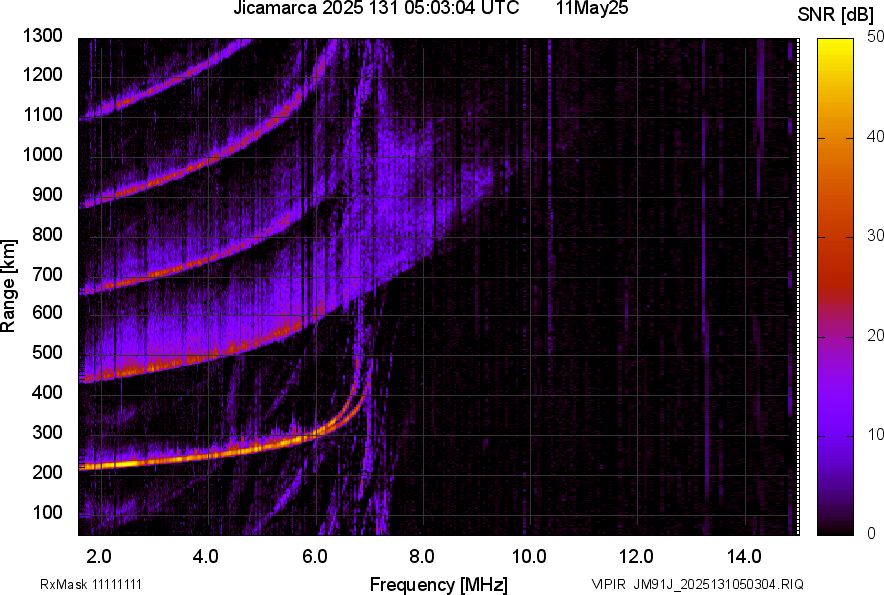The height and width of the screenshot is (595, 884).
Task: Click the frequency tick label 10.0
Action: pos(529,557)
